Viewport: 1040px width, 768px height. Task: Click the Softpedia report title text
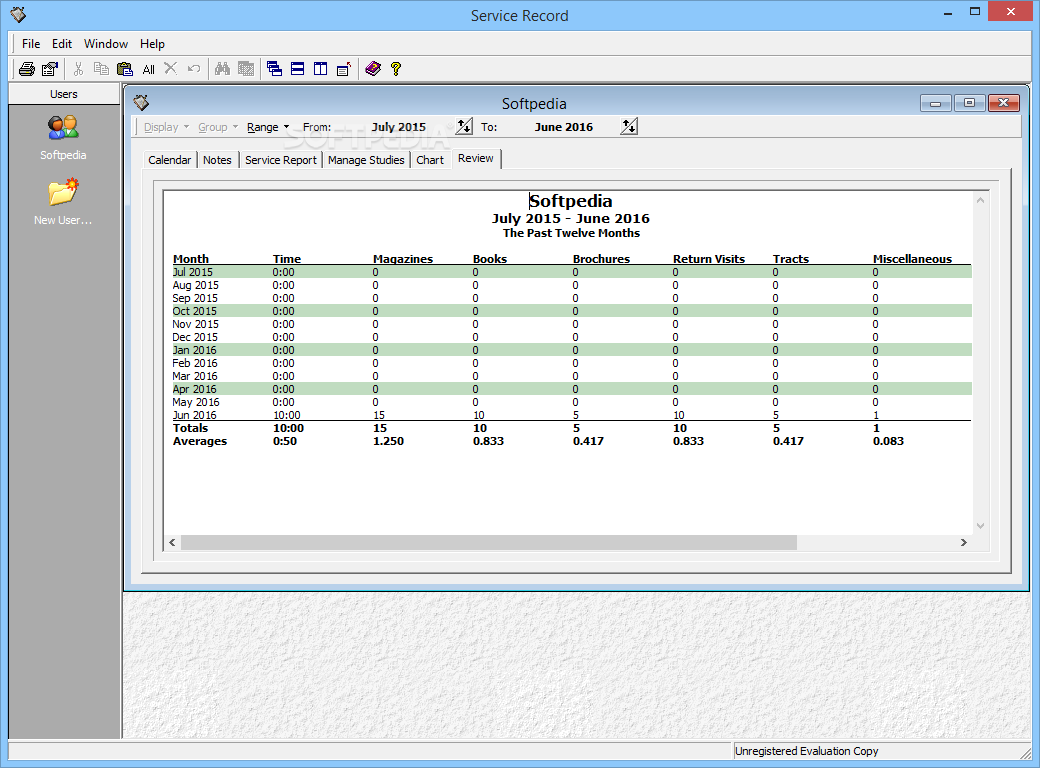[570, 201]
